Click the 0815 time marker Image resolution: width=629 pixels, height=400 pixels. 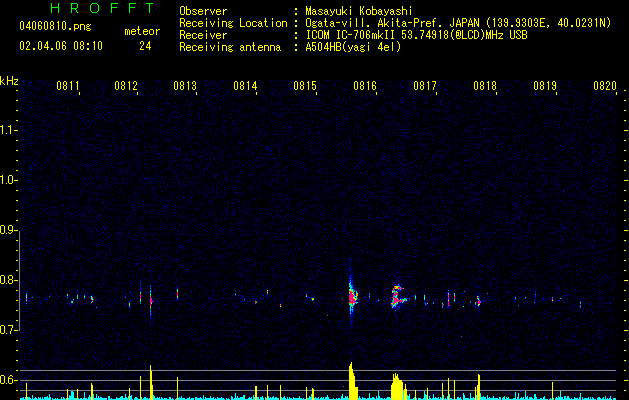[x=305, y=85]
